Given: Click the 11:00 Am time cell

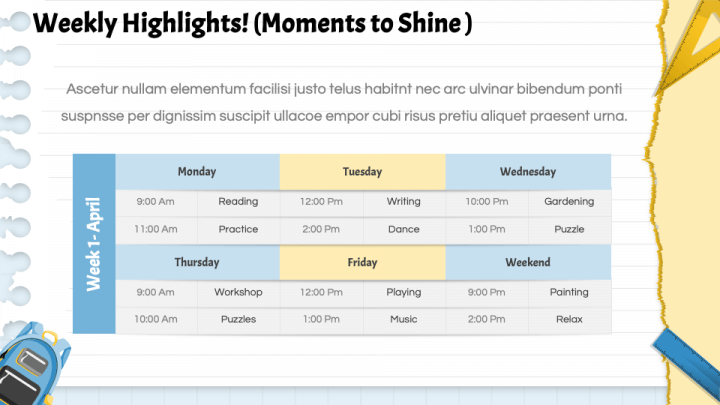Looking at the screenshot, I should click(x=156, y=229).
